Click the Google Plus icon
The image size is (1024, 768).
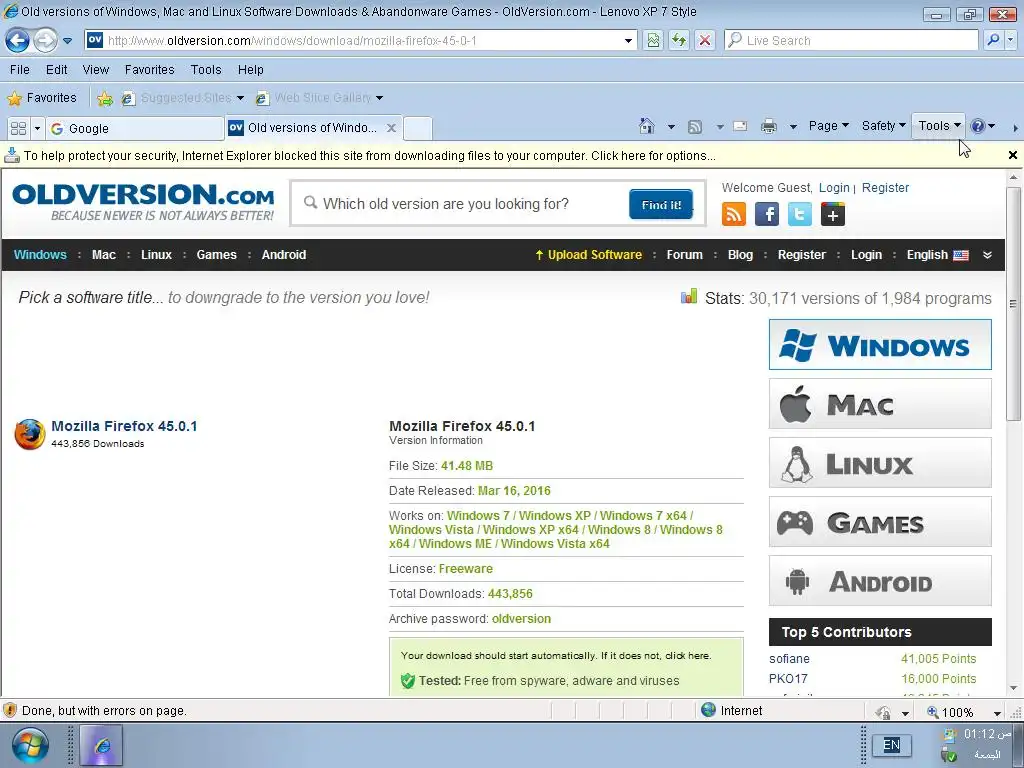pyautogui.click(x=833, y=214)
